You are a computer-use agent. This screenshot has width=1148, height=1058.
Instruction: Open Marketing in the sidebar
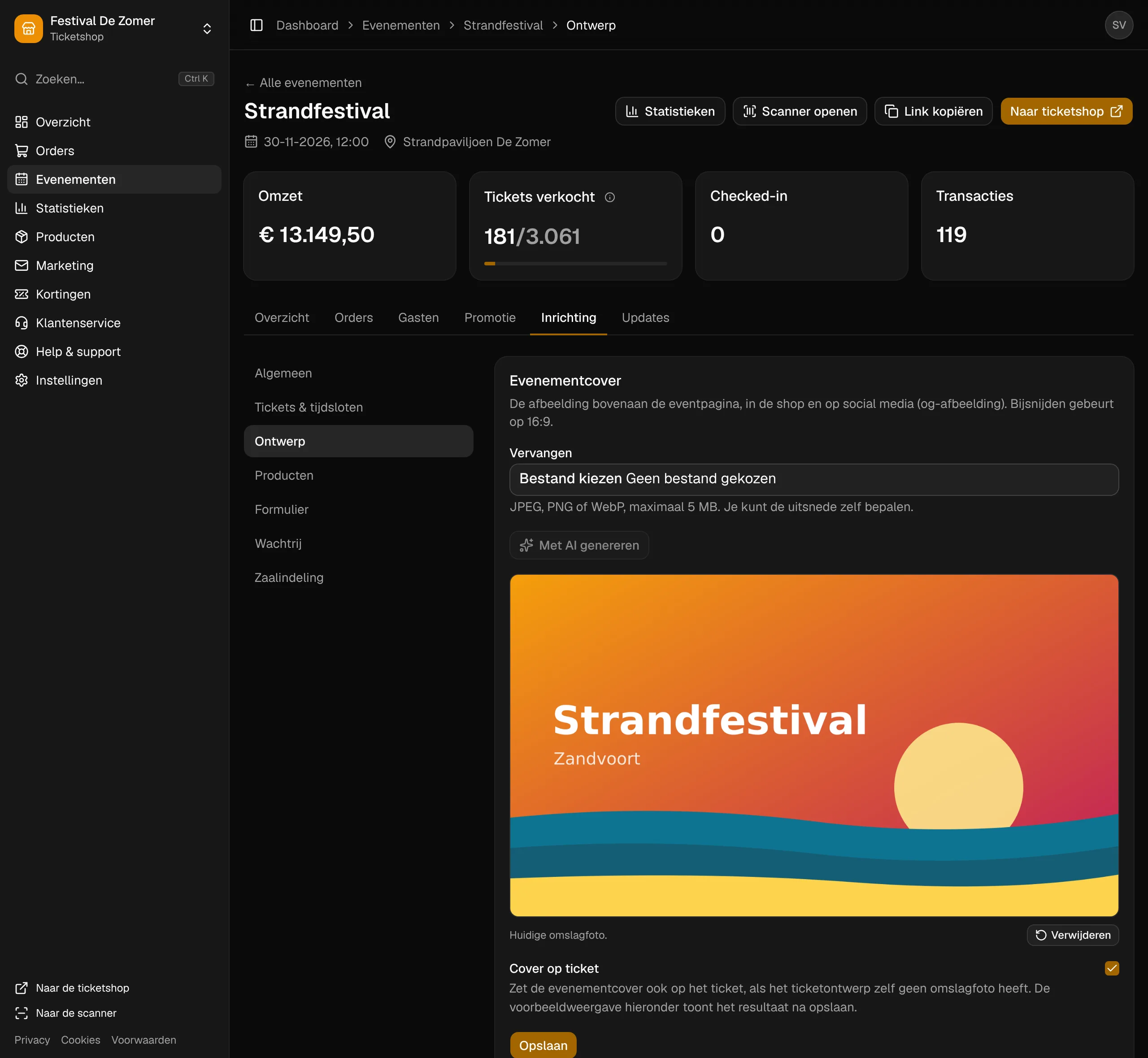pyautogui.click(x=114, y=265)
